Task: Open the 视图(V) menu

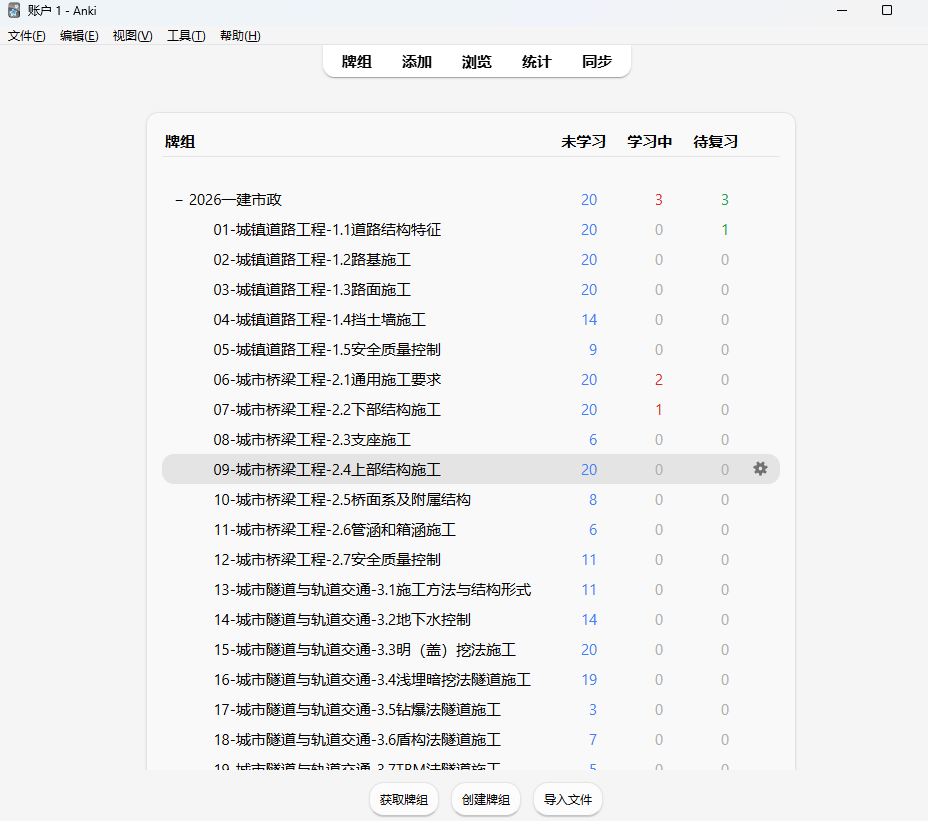Action: click(133, 36)
